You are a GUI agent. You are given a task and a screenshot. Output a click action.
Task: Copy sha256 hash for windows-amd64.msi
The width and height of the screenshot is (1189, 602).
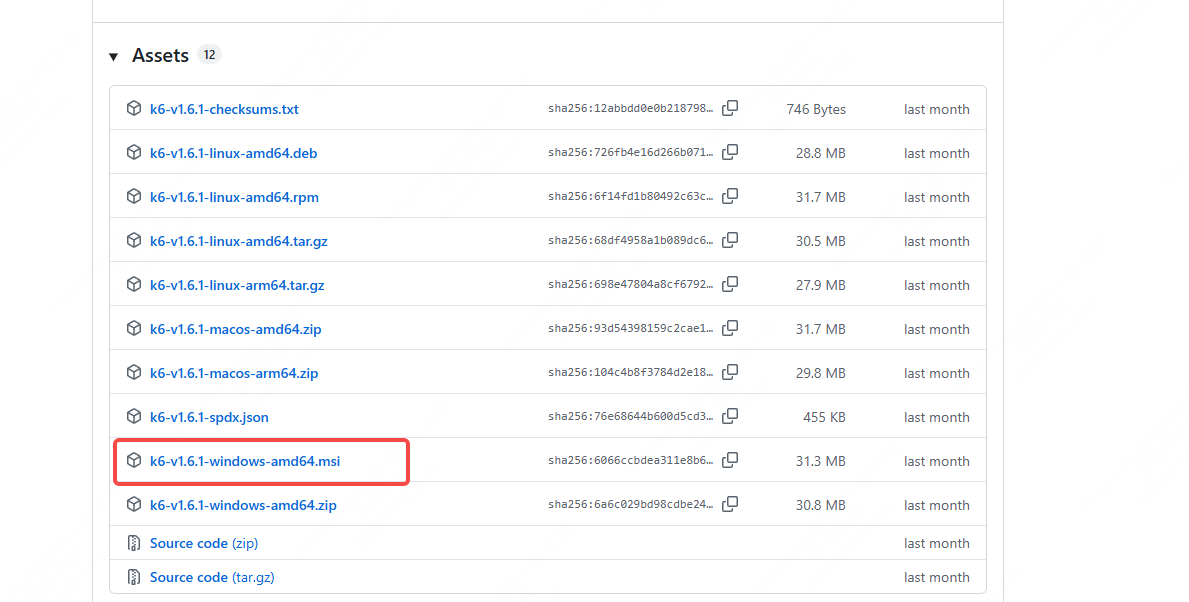tap(730, 460)
